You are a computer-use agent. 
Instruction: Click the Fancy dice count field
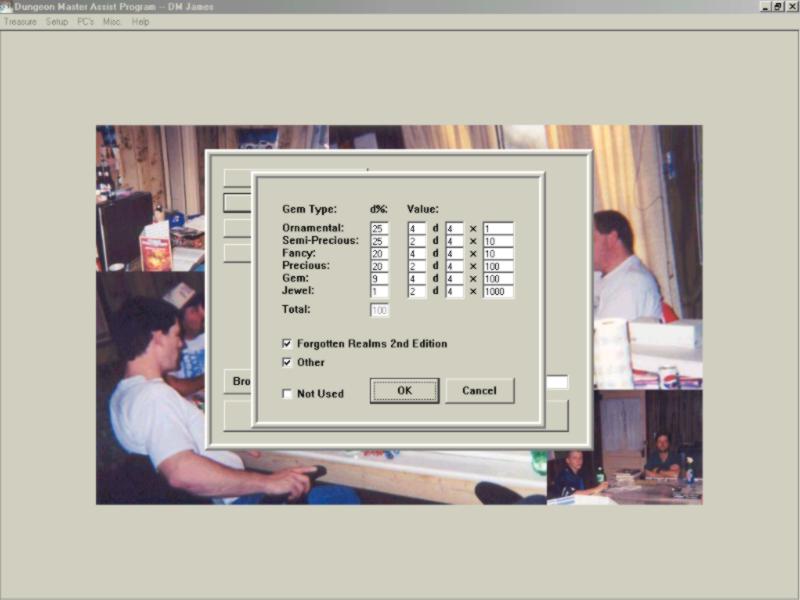pos(416,254)
